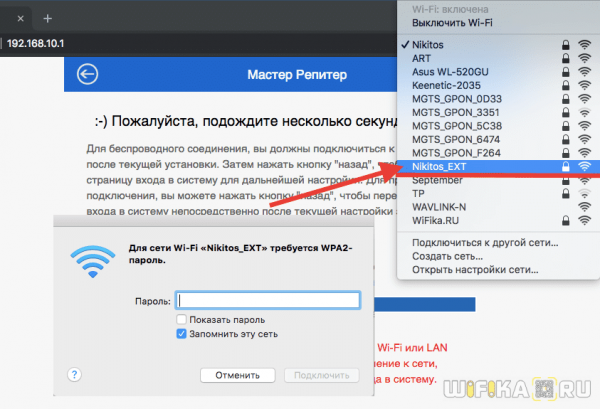Click the weak signal icon beside TP
600x409 pixels.
pyautogui.click(x=584, y=194)
